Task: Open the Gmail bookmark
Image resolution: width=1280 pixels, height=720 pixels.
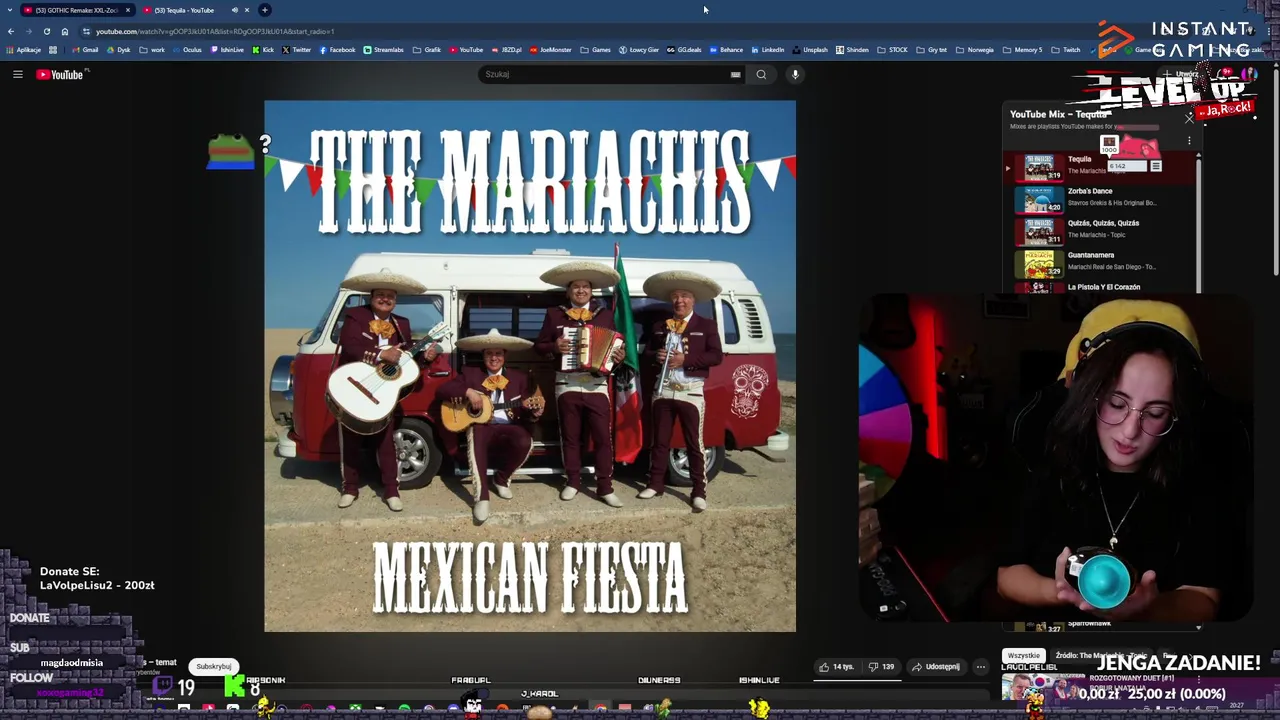Action: click(x=85, y=50)
